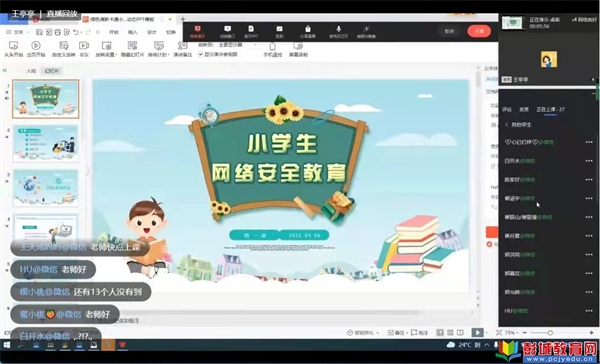
Task: Open the 发言 tab in class panel
Action: click(x=524, y=109)
